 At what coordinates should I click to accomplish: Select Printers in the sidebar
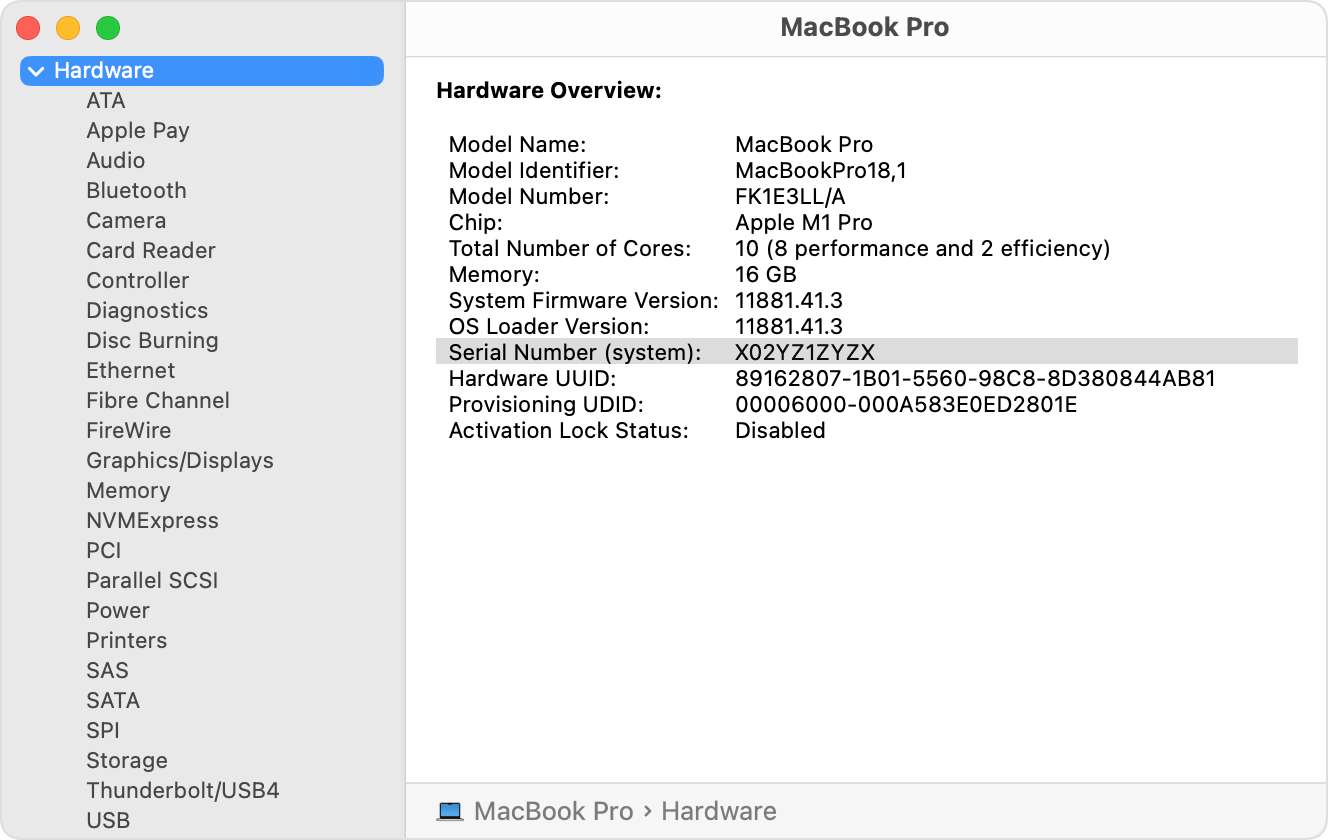tap(127, 641)
